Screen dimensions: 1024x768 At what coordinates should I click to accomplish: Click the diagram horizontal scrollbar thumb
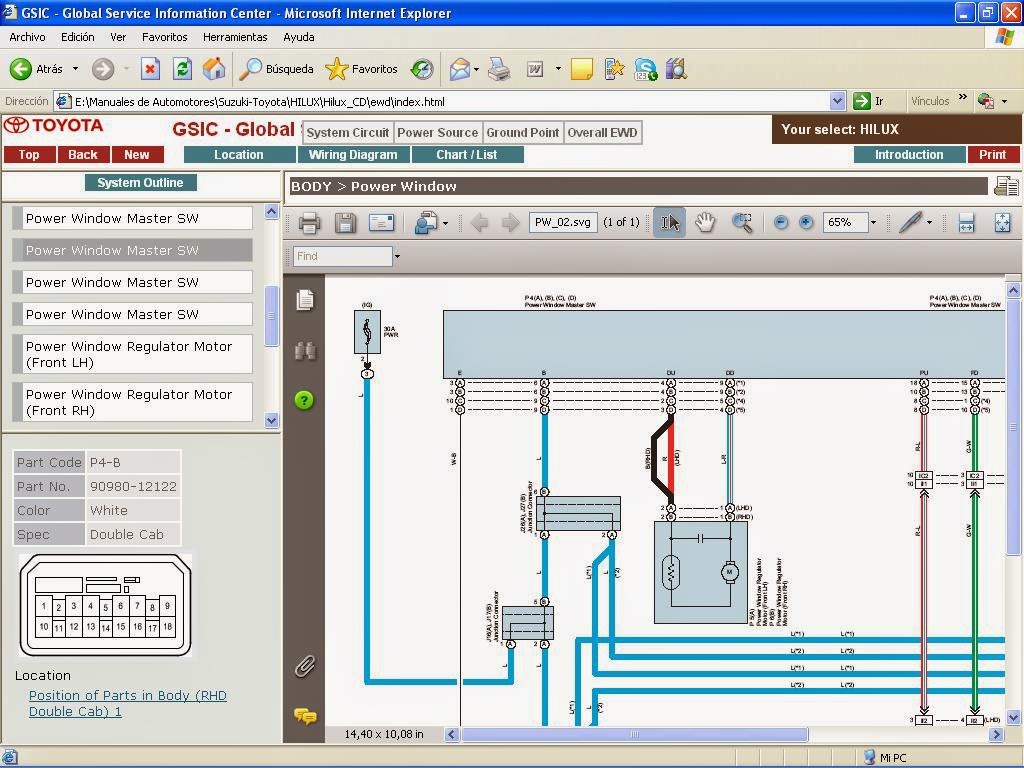click(x=634, y=734)
